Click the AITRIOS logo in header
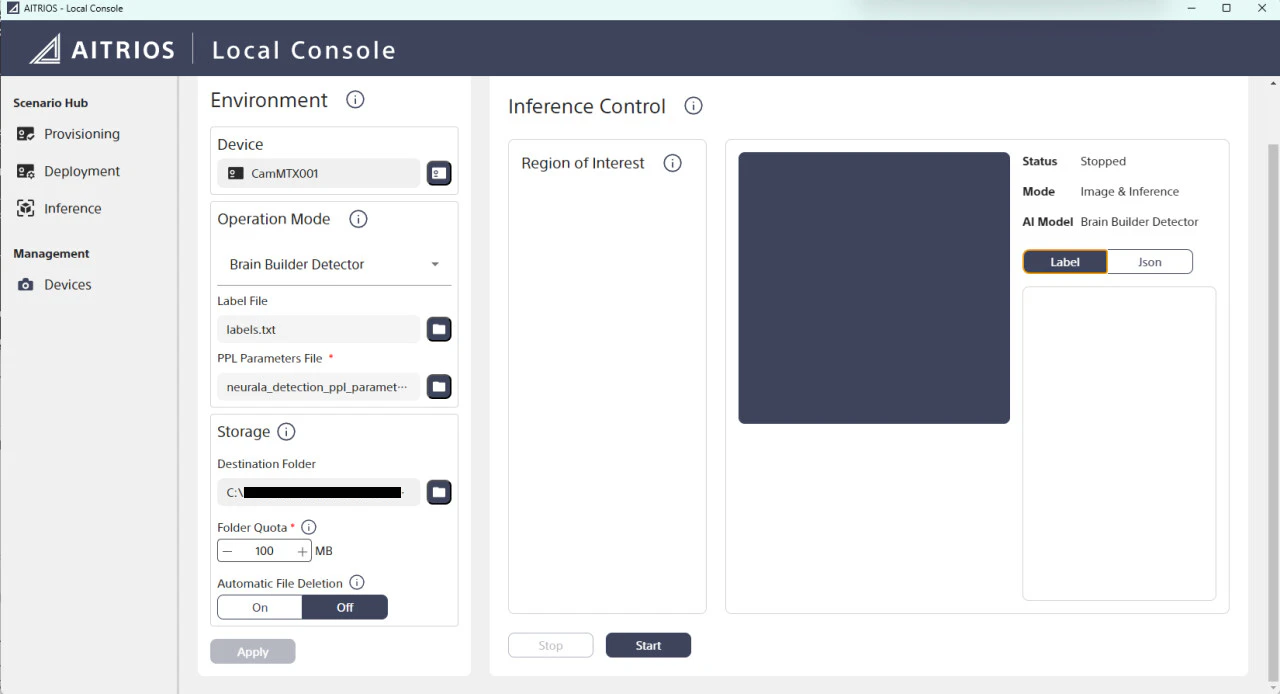 pyautogui.click(x=102, y=49)
